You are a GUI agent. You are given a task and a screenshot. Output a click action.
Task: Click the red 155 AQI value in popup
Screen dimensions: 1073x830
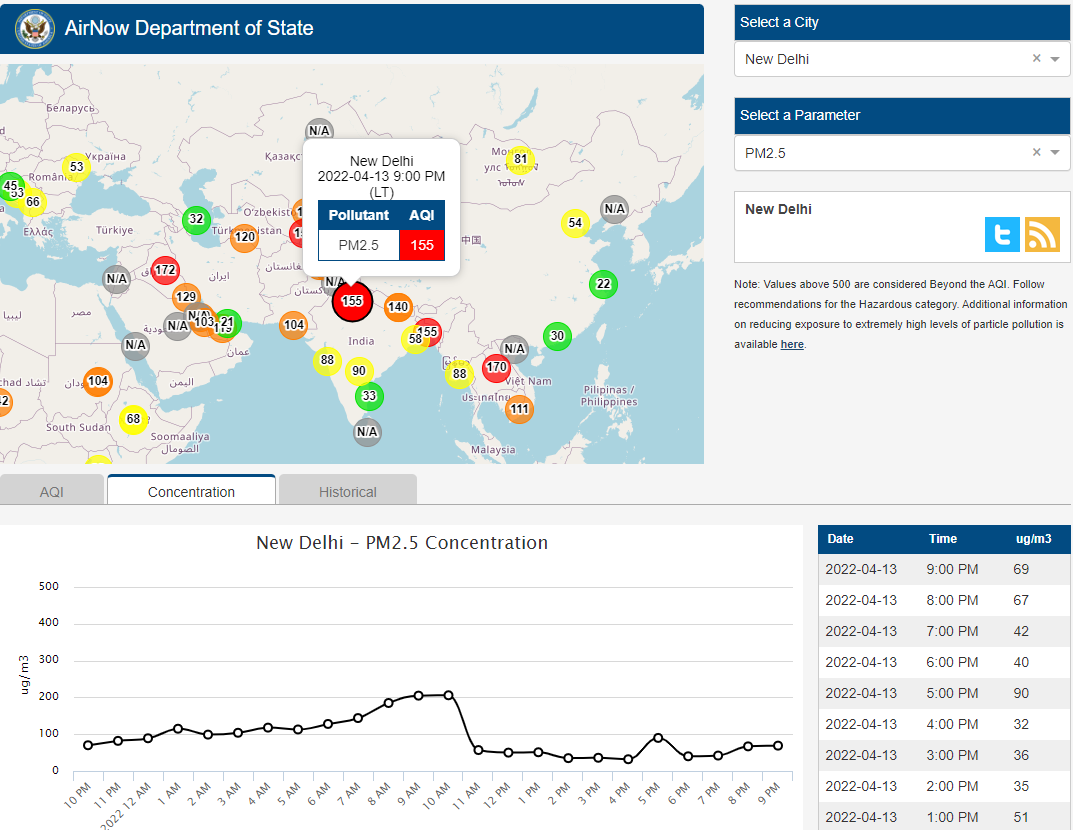[x=421, y=245]
